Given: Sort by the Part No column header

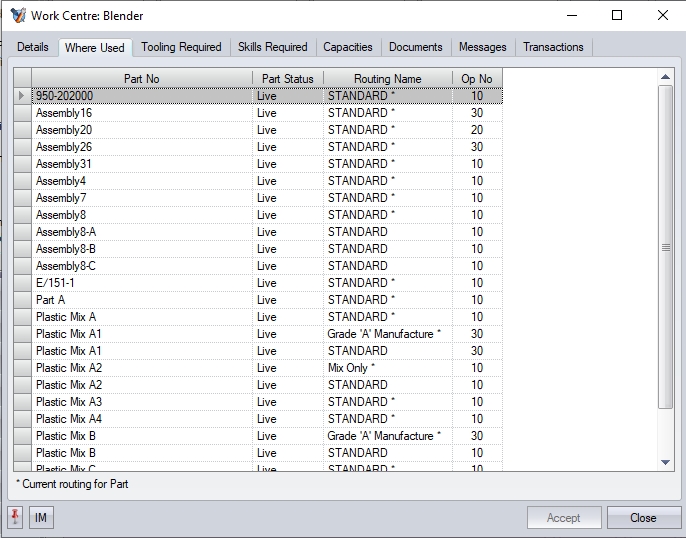Looking at the screenshot, I should click(141, 78).
